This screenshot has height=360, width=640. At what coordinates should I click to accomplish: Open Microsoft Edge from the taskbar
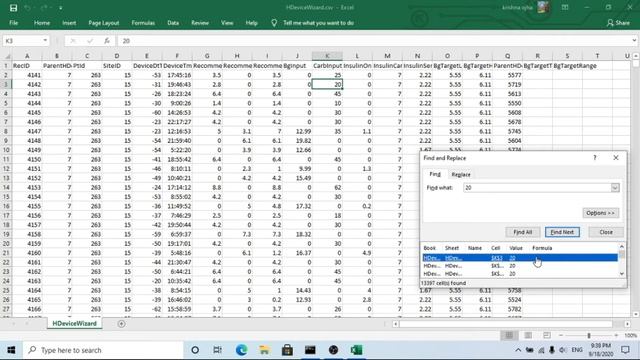[241, 350]
